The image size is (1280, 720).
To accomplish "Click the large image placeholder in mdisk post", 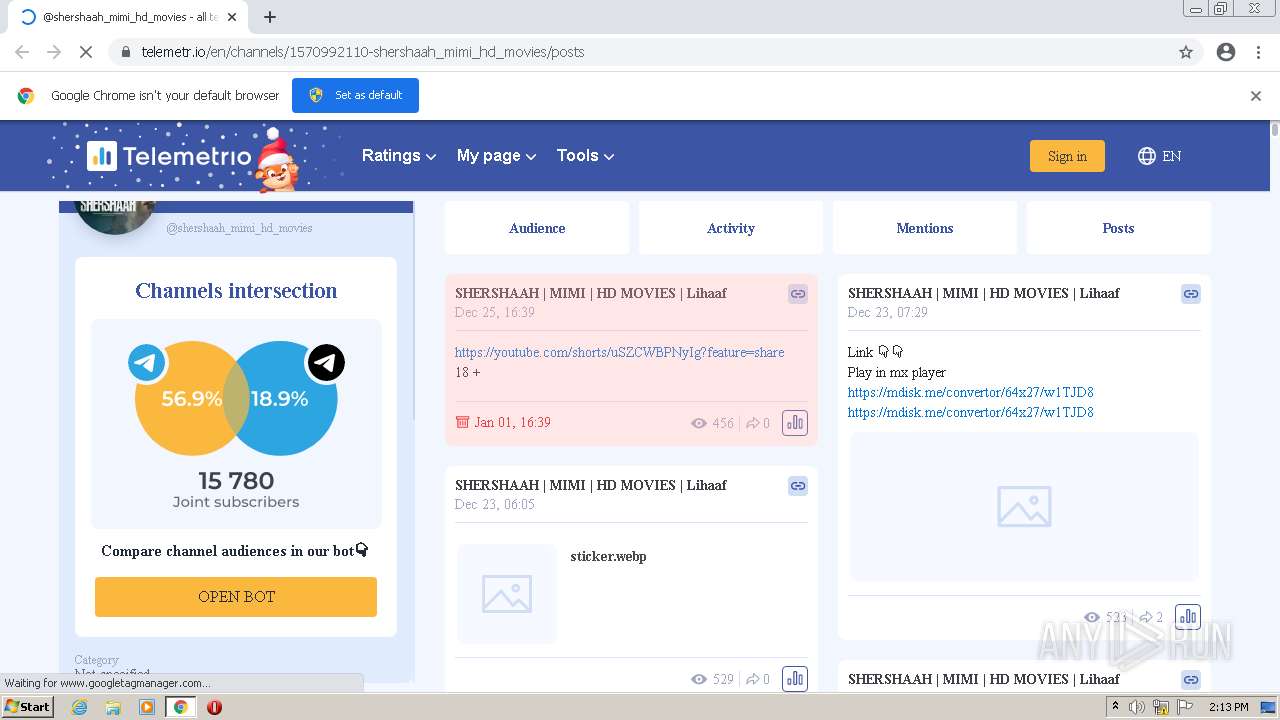I will [1024, 507].
